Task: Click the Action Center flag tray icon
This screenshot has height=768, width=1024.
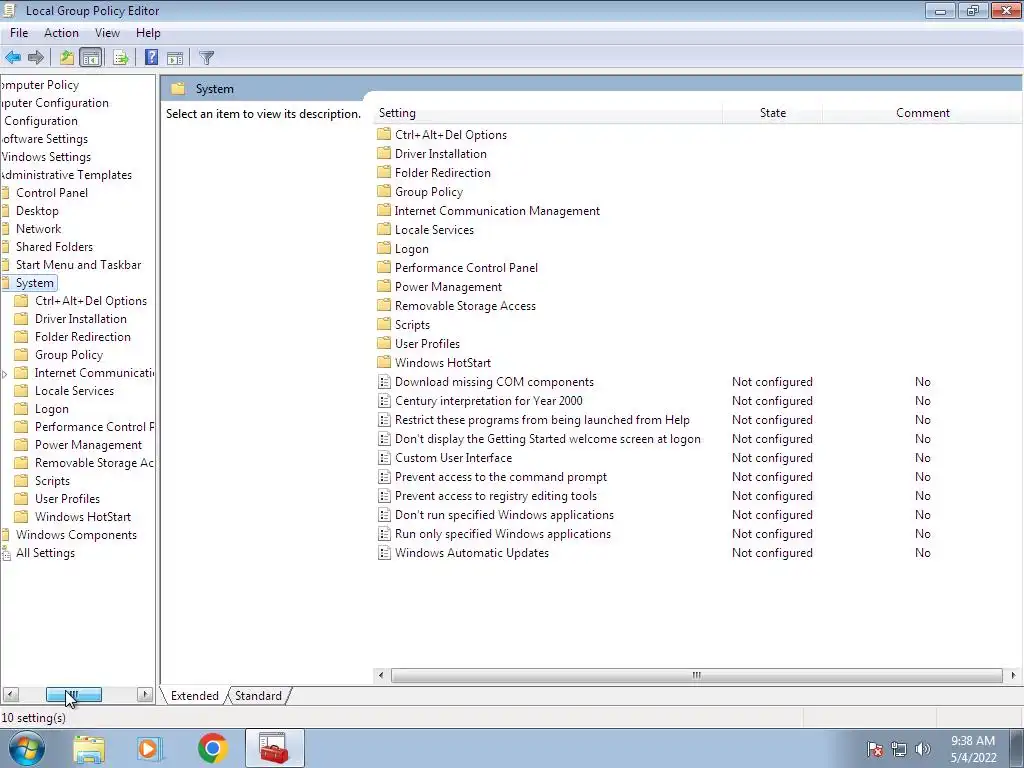Action: tap(875, 749)
